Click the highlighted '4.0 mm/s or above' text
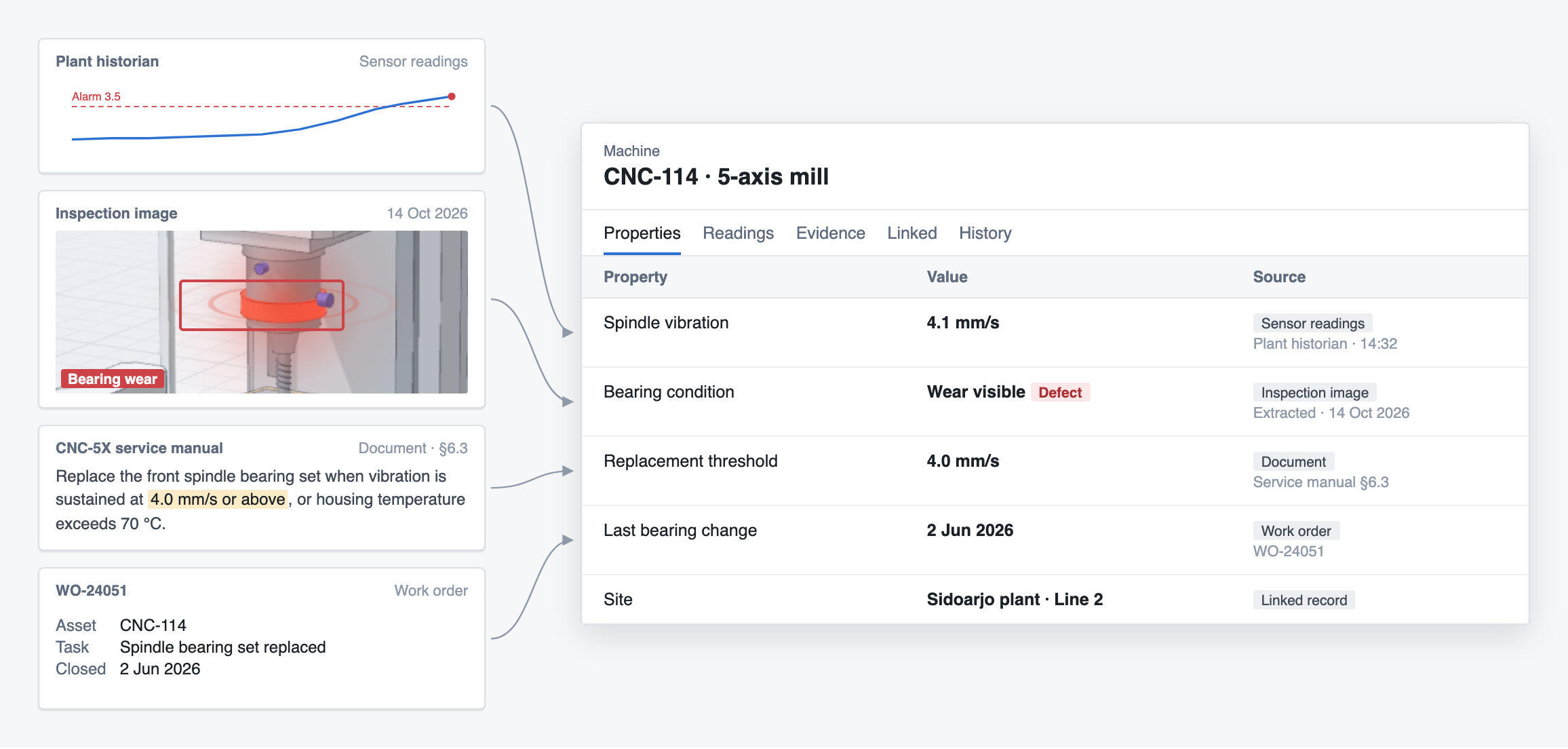The image size is (1568, 749). [218, 499]
